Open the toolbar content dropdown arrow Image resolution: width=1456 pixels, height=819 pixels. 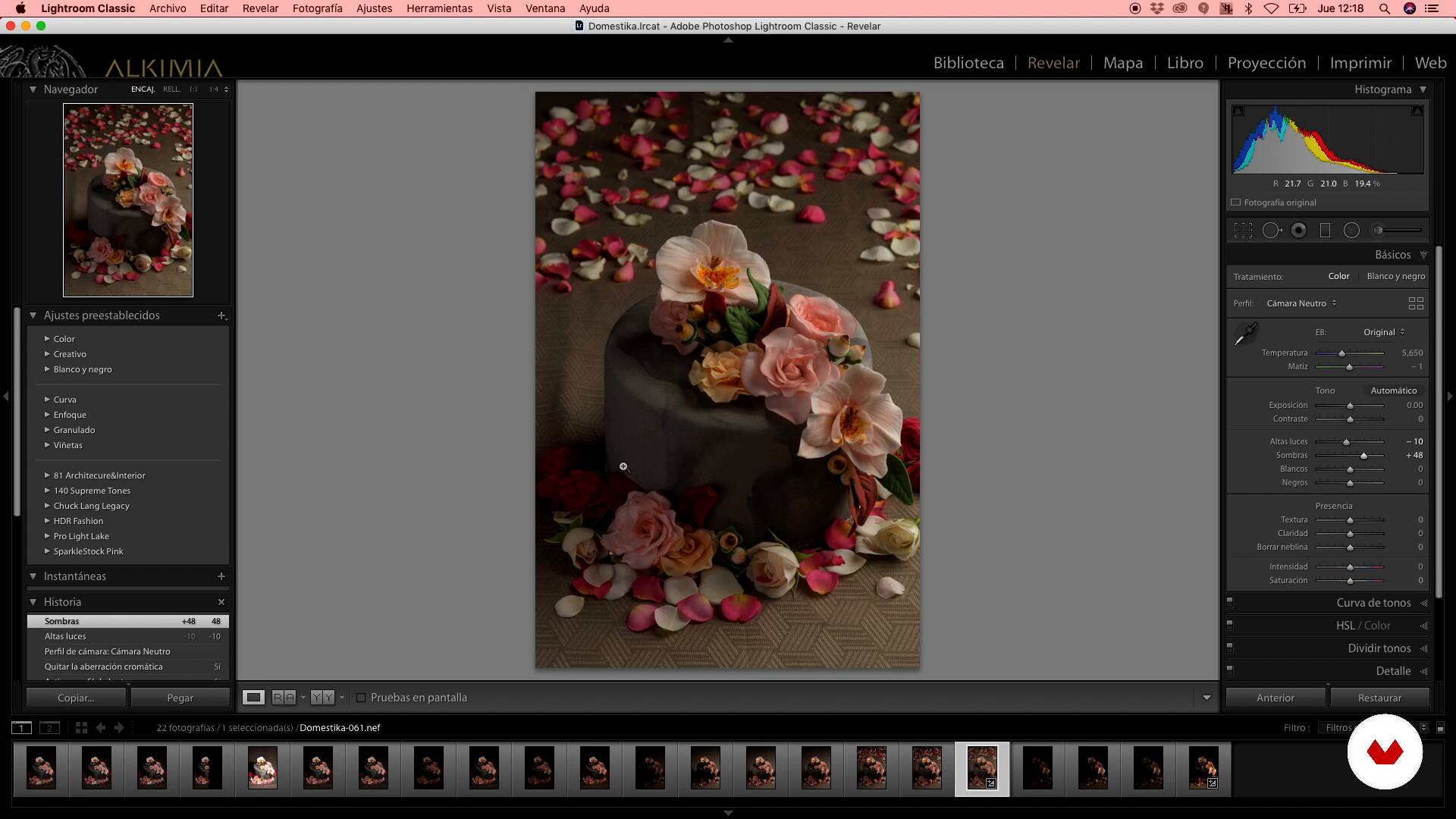(x=1207, y=698)
